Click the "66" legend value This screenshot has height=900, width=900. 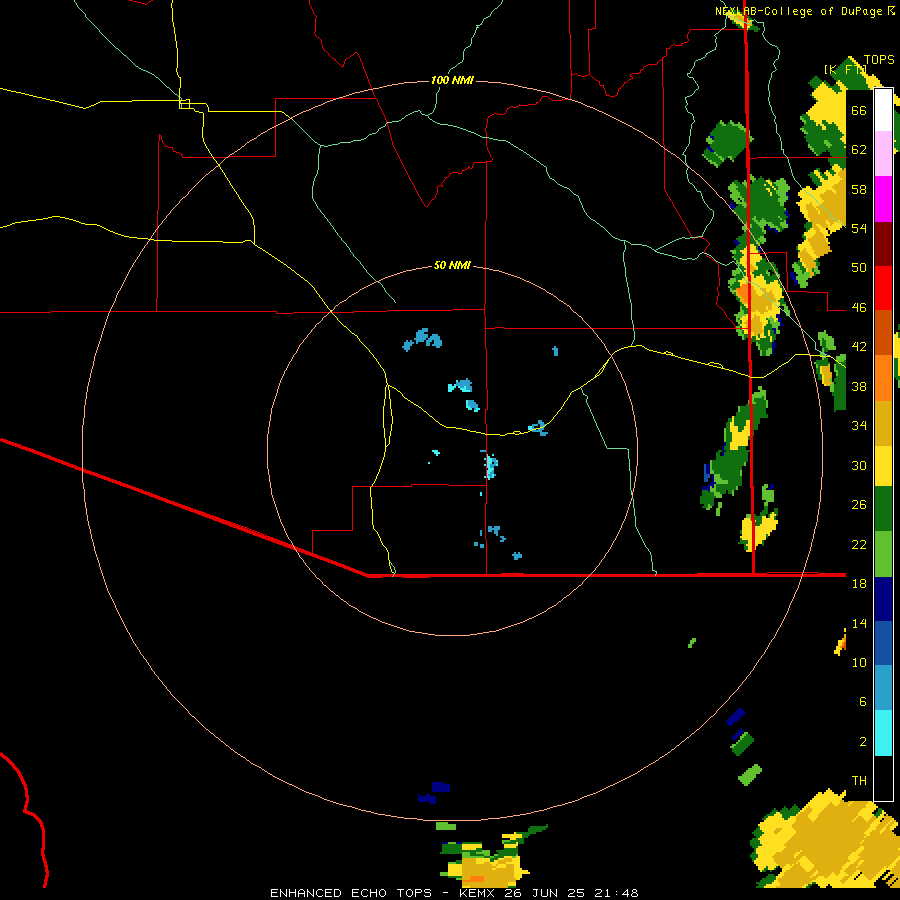pos(859,110)
